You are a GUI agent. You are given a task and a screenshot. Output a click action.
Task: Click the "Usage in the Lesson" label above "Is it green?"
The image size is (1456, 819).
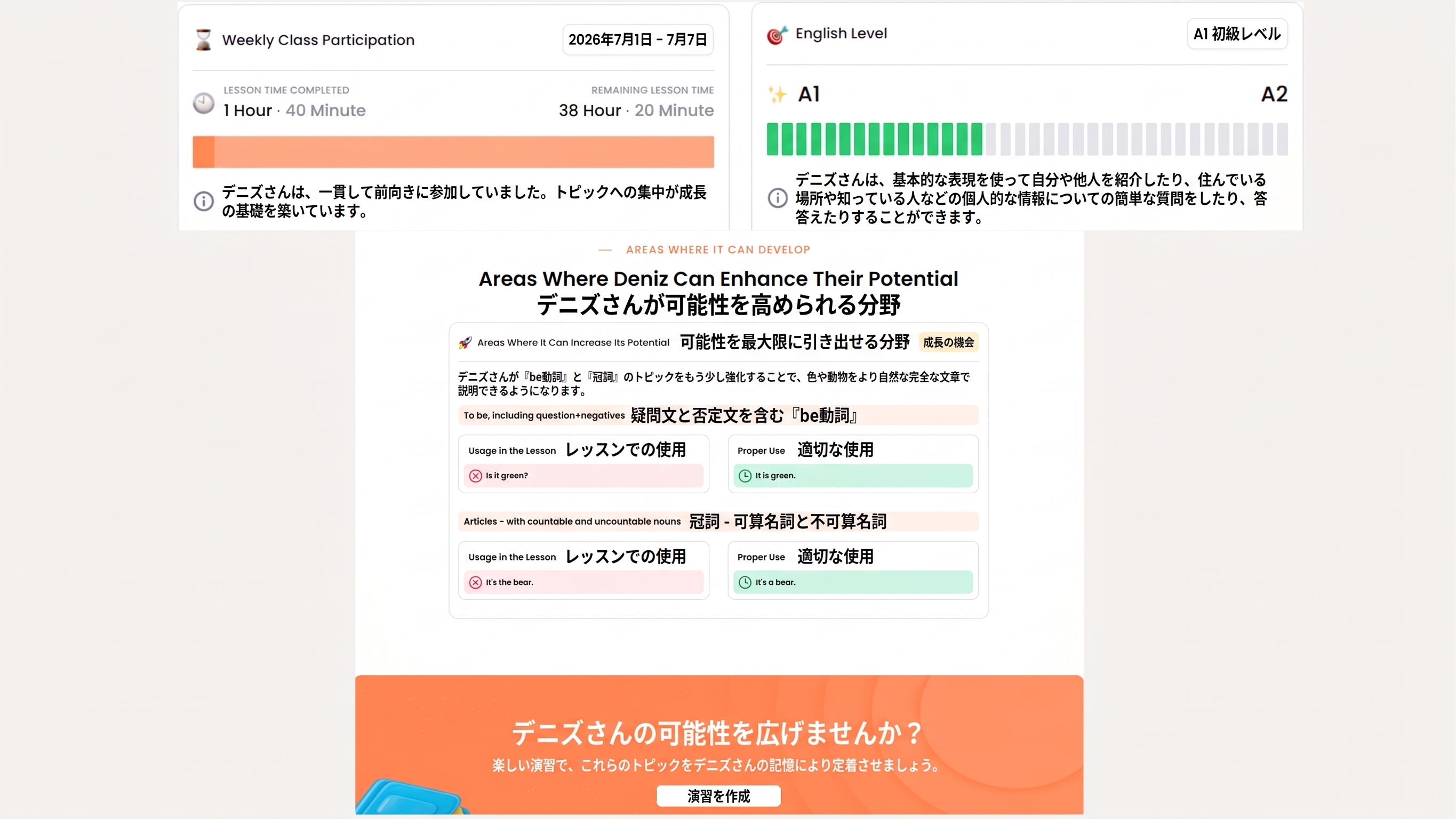pyautogui.click(x=512, y=451)
